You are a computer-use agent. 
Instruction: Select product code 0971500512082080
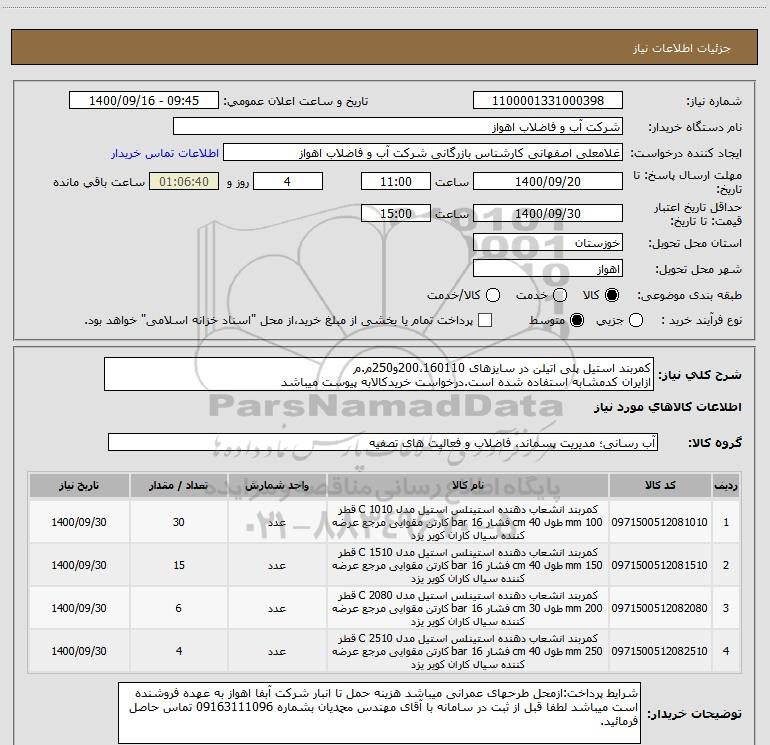click(x=659, y=608)
